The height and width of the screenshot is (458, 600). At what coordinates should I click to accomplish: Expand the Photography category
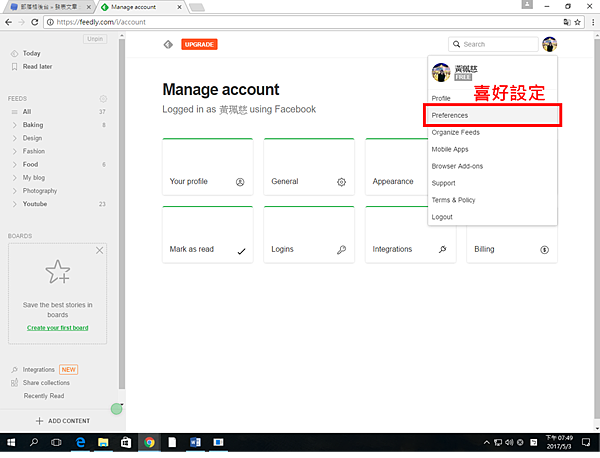point(15,191)
